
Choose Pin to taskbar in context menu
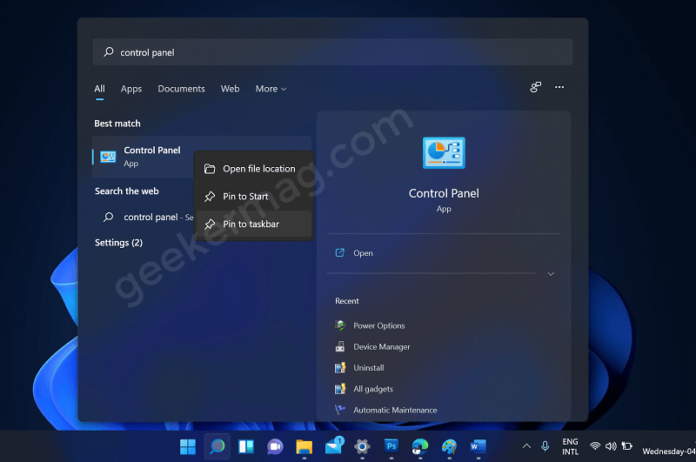tap(253, 224)
